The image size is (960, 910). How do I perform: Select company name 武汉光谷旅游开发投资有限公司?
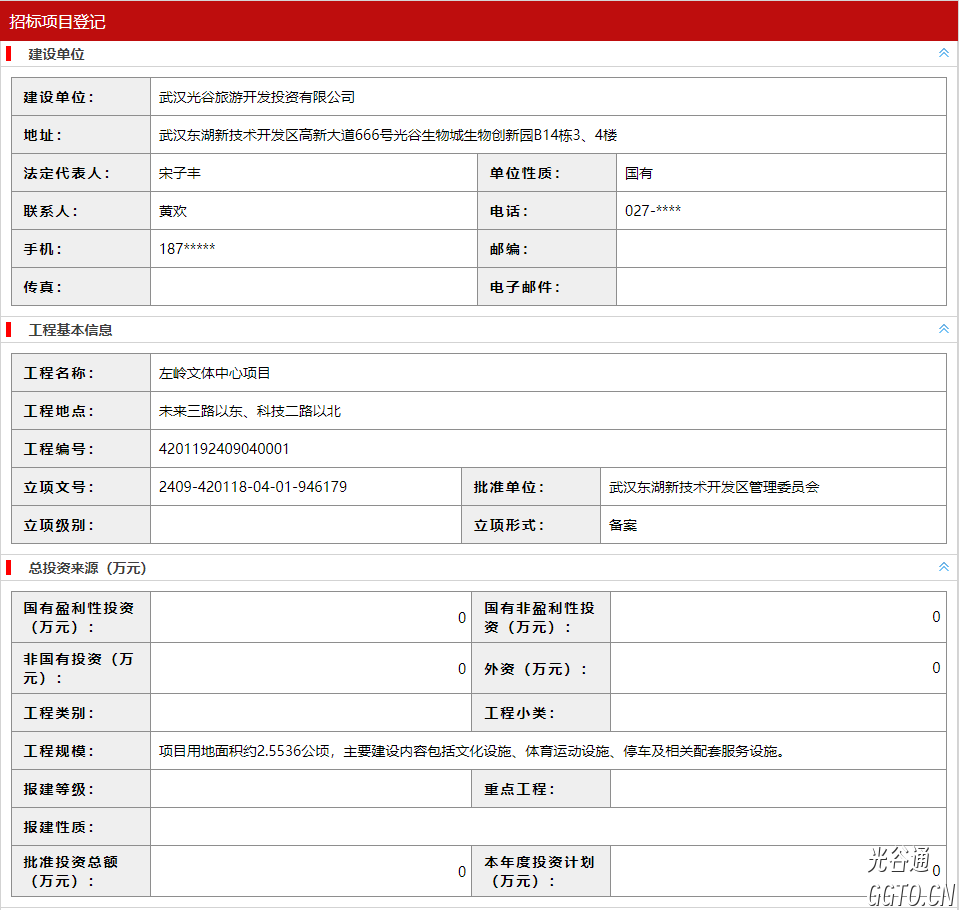coord(257,97)
